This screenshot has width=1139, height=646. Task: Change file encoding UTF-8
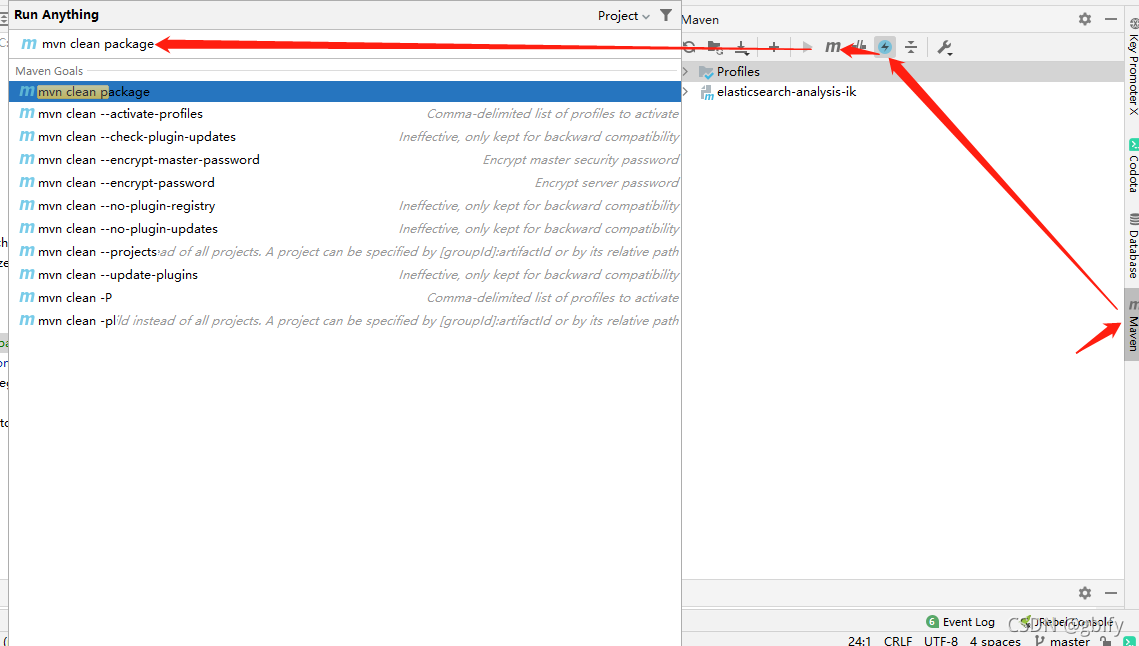click(941, 641)
